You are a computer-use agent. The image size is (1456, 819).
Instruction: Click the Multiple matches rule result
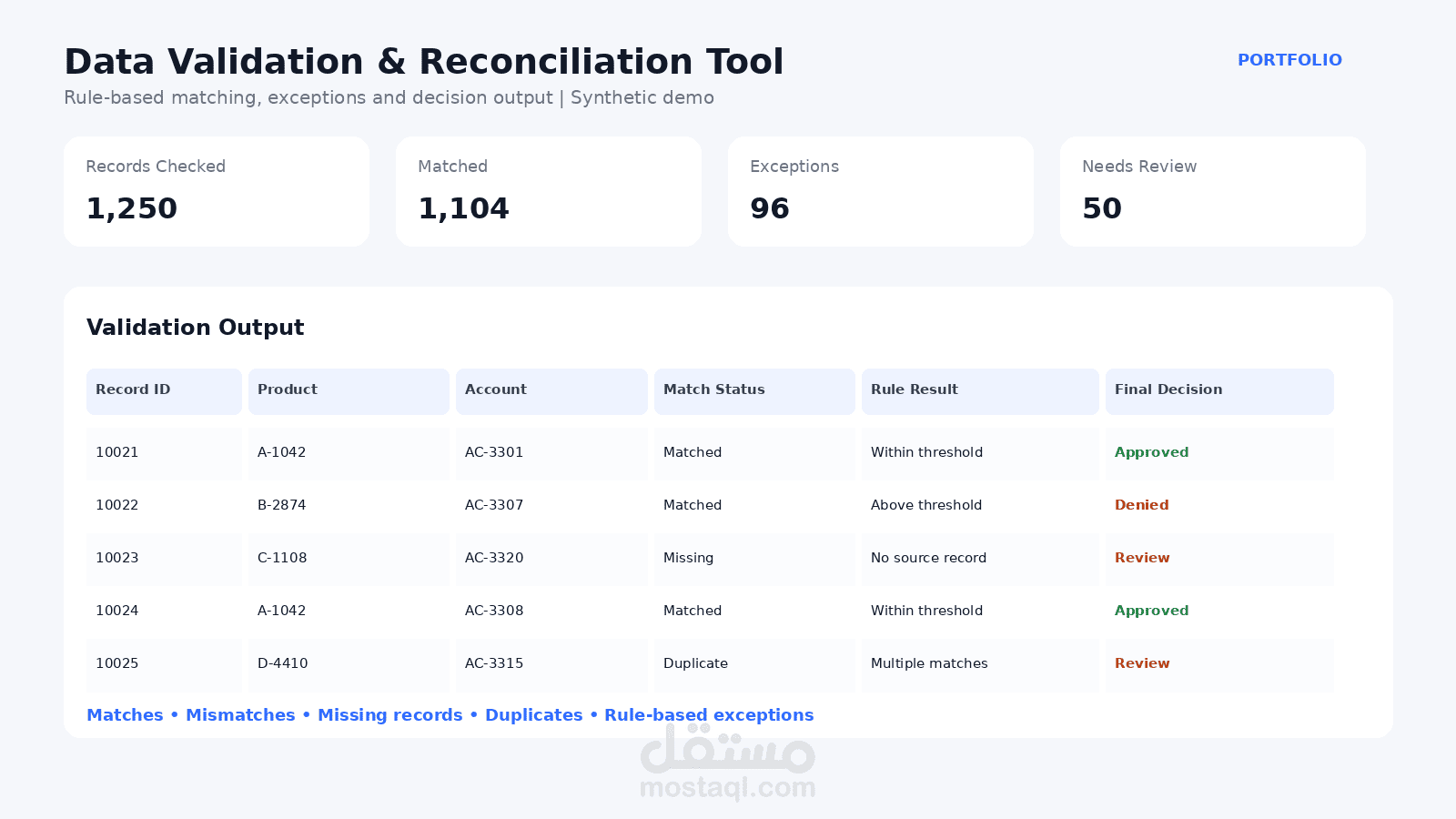tap(929, 663)
